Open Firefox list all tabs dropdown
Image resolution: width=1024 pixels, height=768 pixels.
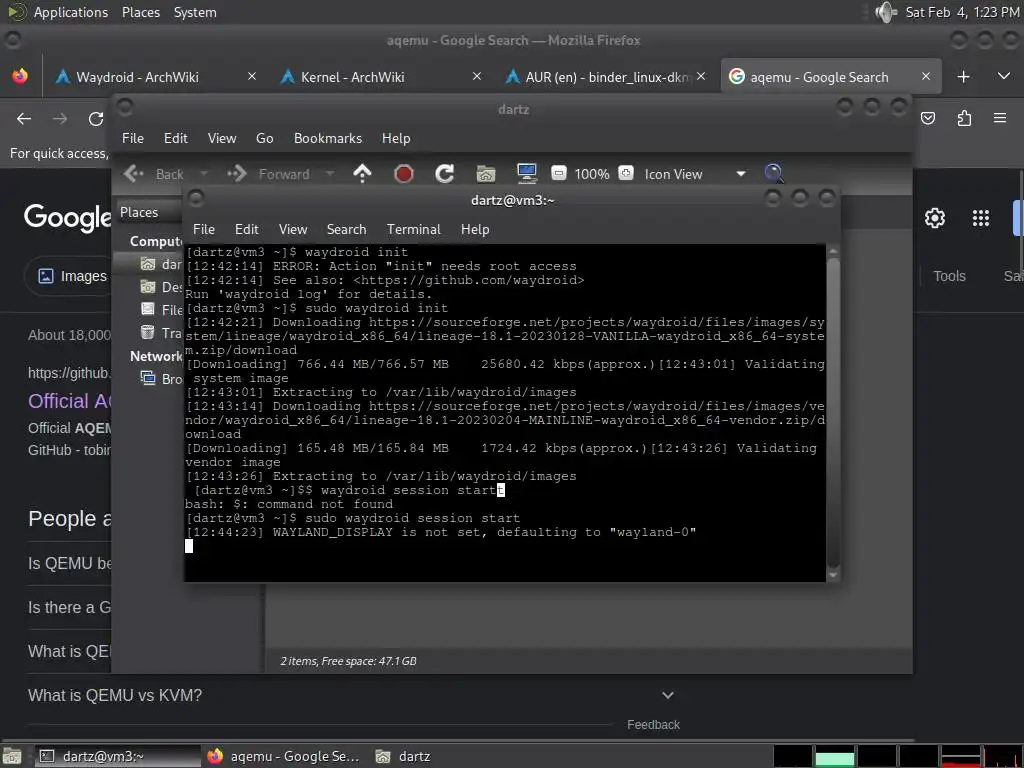(1004, 76)
